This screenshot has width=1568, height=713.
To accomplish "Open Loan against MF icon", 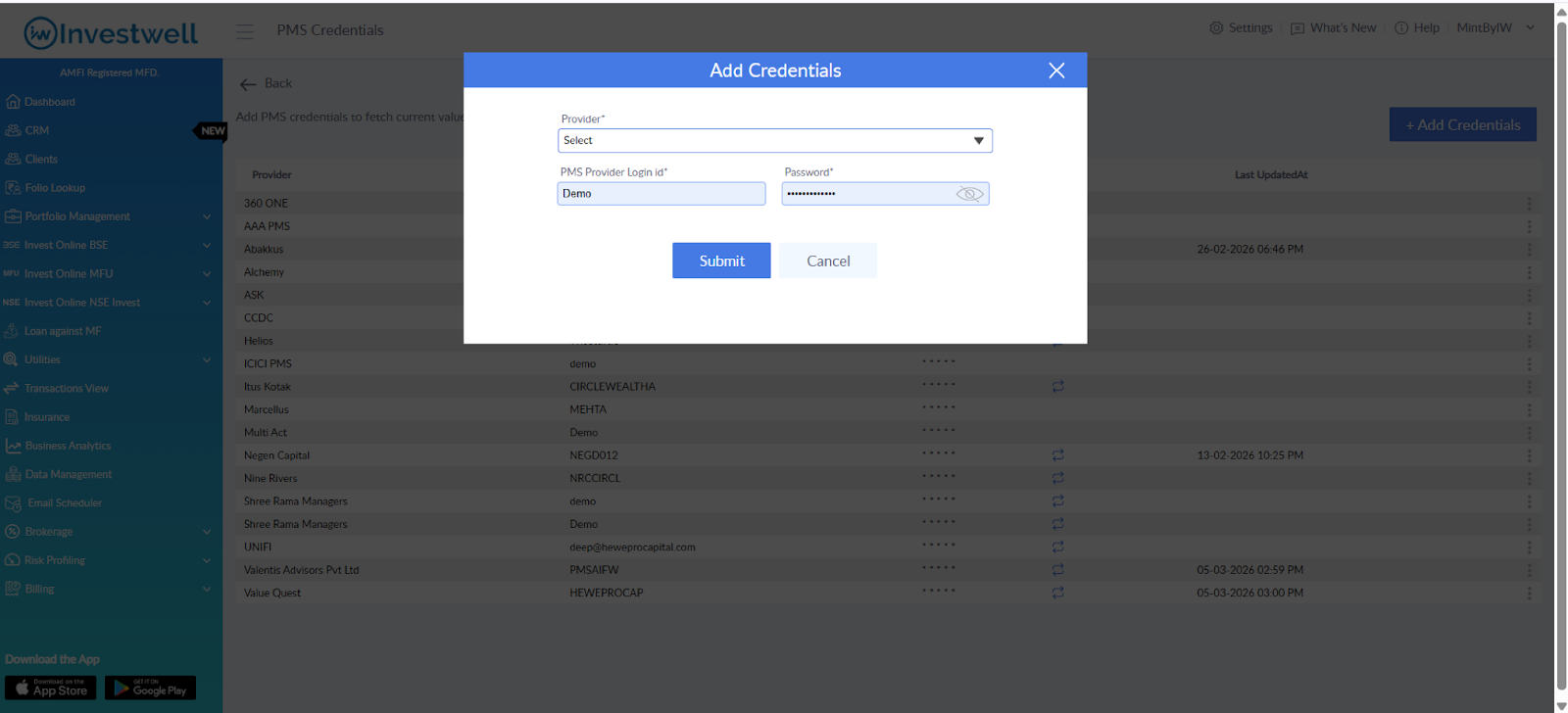I will point(12,331).
